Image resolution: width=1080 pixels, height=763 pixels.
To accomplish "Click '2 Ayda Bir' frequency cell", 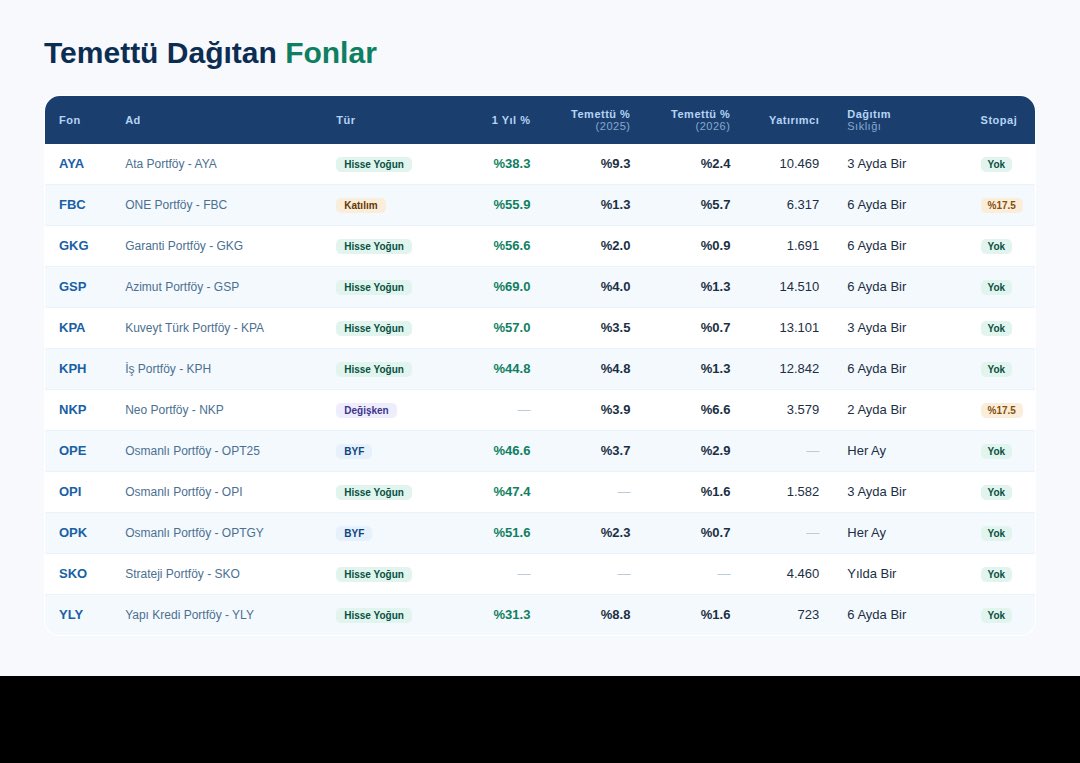I will 877,410.
